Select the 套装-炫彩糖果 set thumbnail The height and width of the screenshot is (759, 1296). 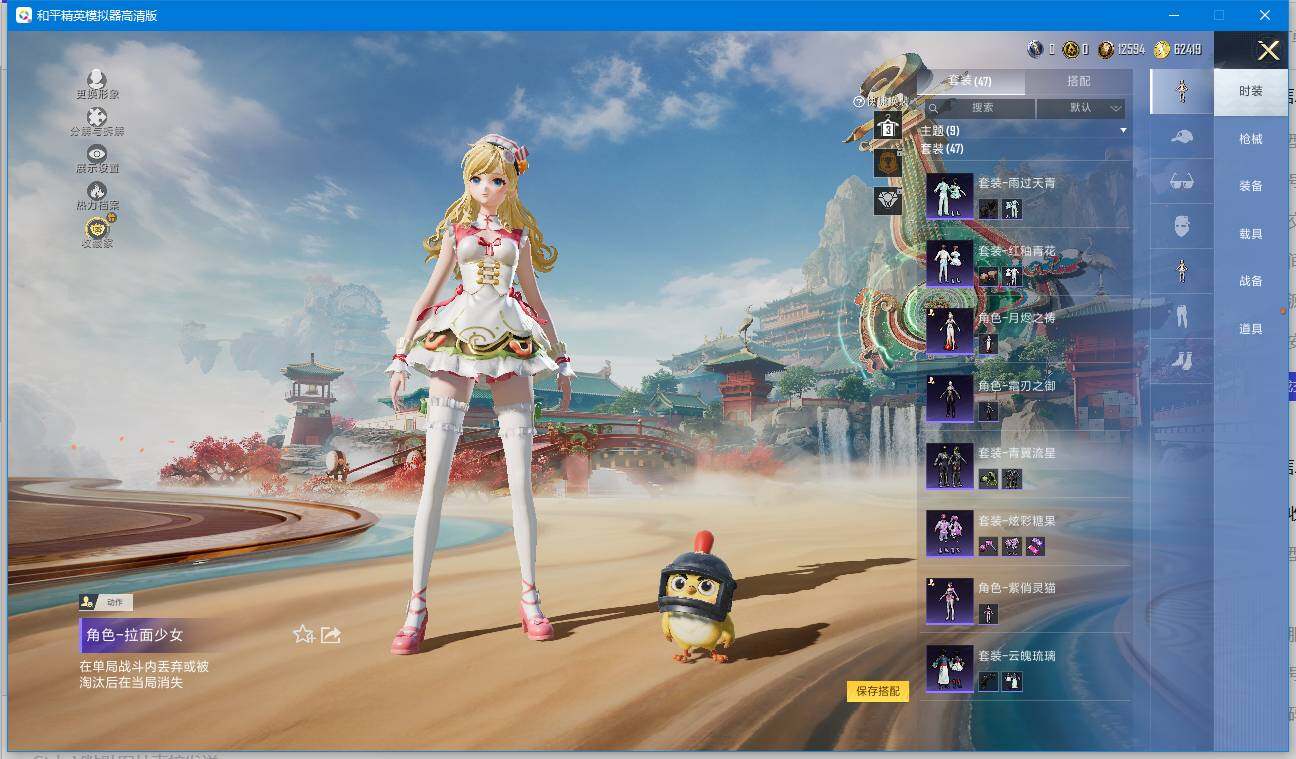[949, 533]
